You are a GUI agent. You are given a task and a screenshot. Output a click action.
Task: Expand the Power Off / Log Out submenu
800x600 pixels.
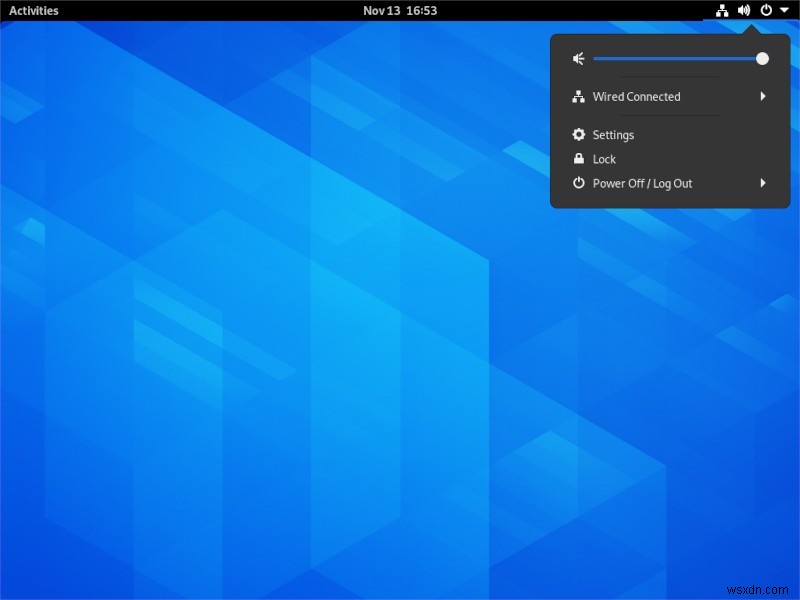point(764,183)
